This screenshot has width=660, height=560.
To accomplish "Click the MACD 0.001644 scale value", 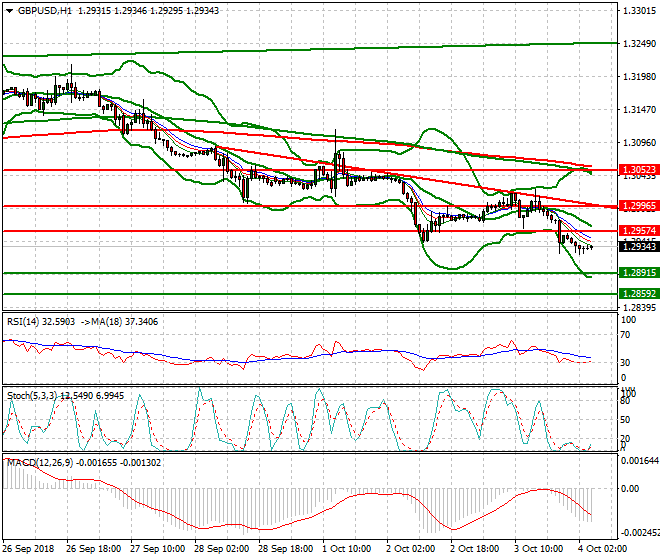I will (x=640, y=461).
